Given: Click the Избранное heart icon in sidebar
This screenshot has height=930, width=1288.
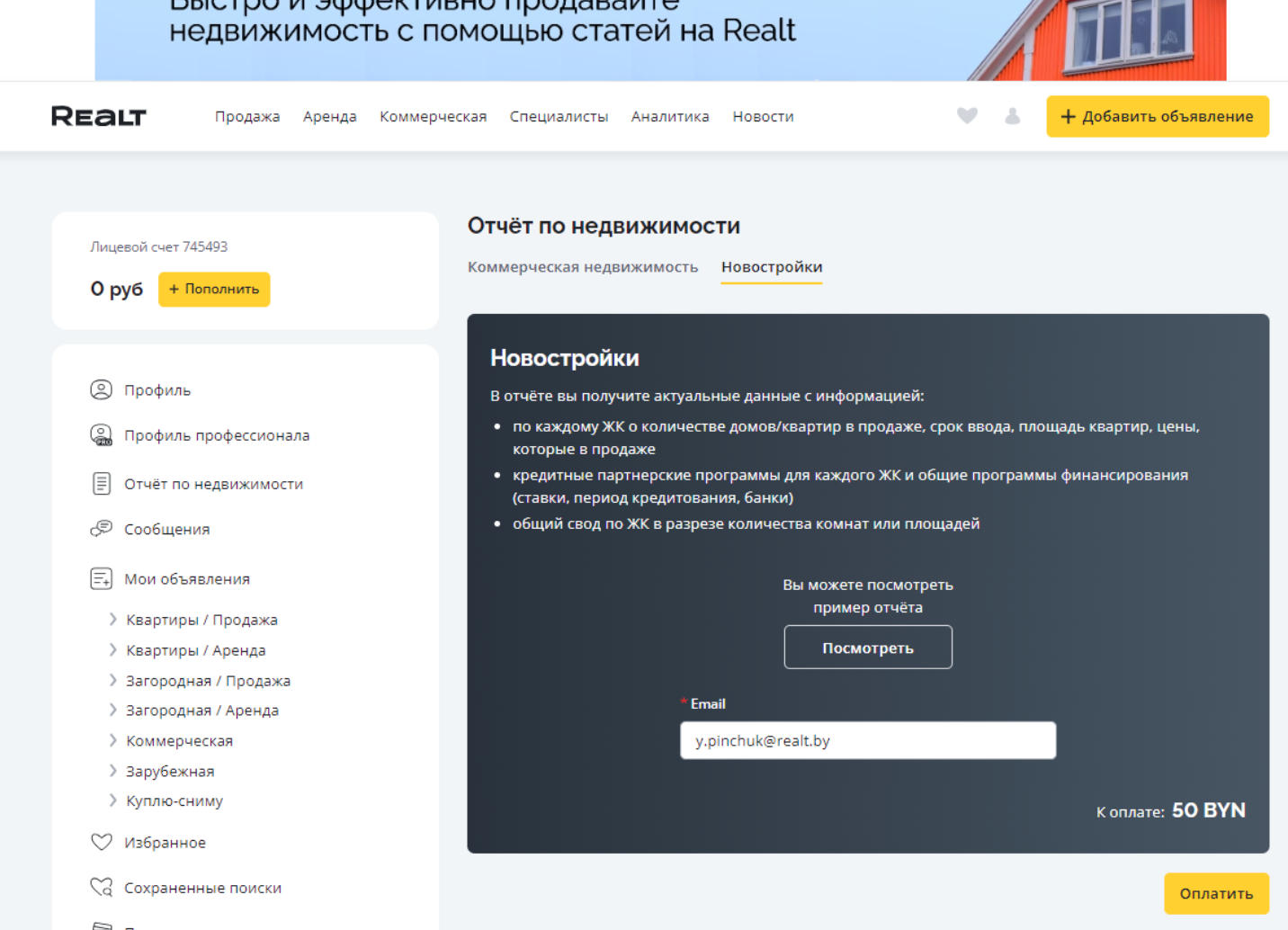Looking at the screenshot, I should tap(102, 842).
